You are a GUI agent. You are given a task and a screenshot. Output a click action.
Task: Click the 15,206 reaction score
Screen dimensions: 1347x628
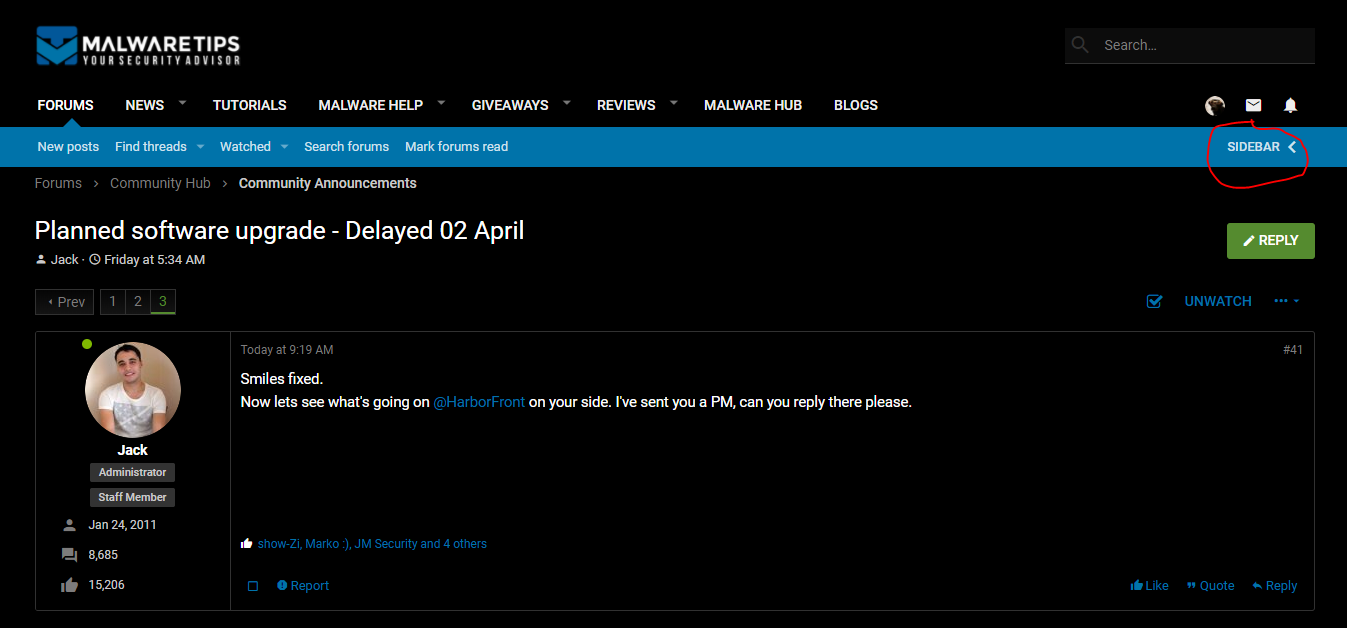(x=107, y=585)
